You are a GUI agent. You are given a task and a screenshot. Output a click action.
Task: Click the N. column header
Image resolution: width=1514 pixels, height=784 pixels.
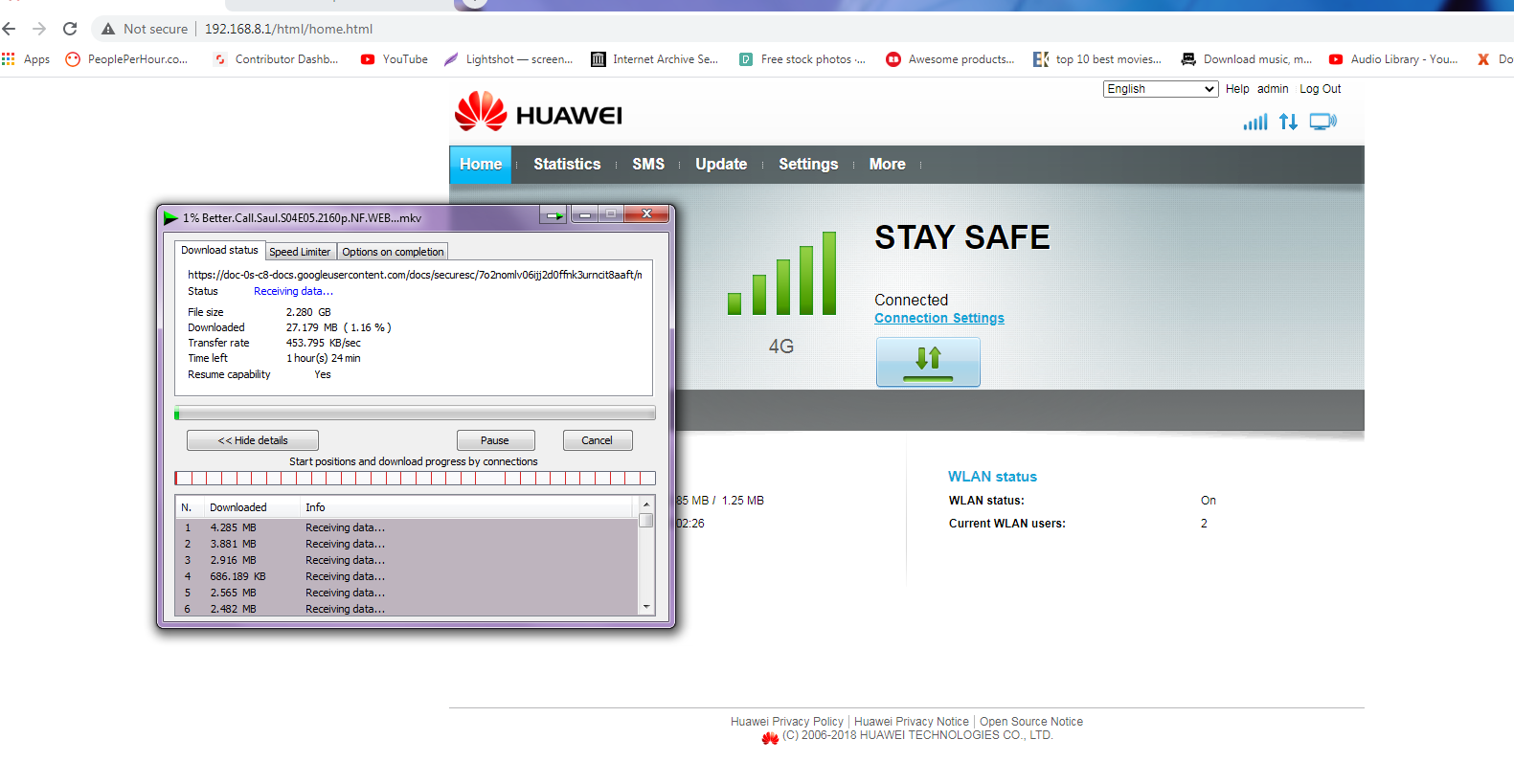click(x=189, y=507)
